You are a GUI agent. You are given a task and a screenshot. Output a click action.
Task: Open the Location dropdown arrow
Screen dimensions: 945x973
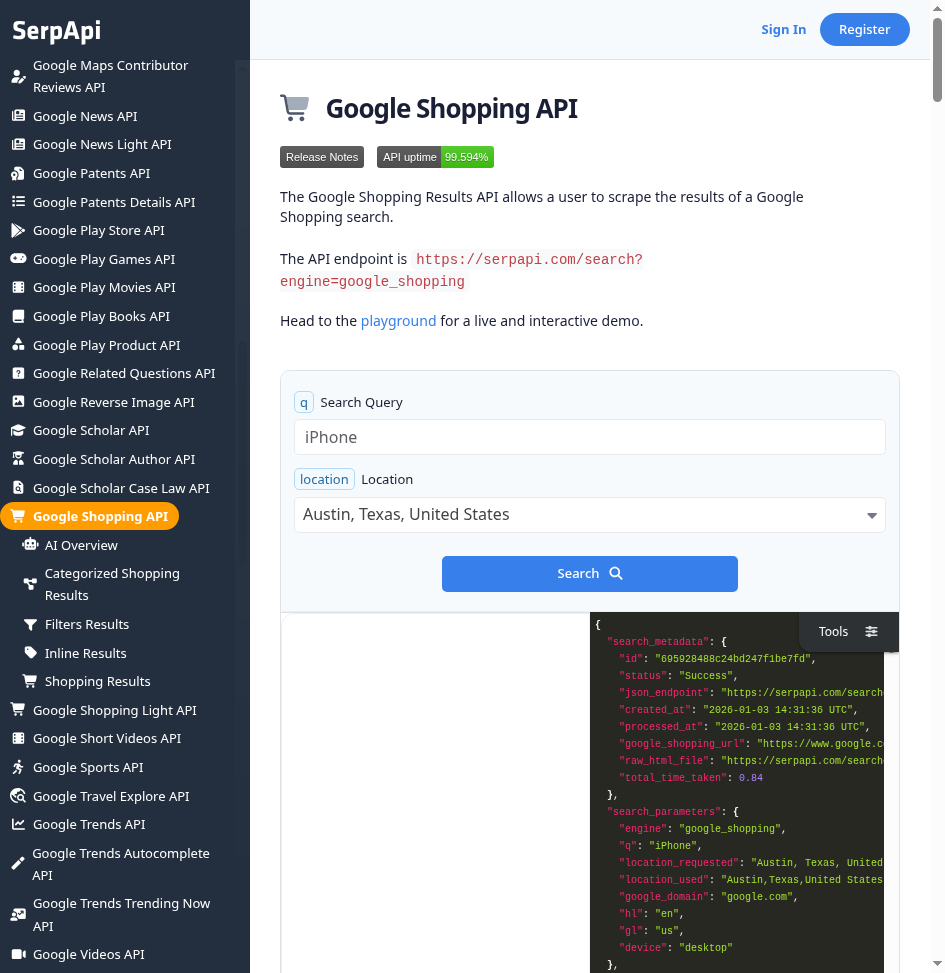click(x=871, y=516)
